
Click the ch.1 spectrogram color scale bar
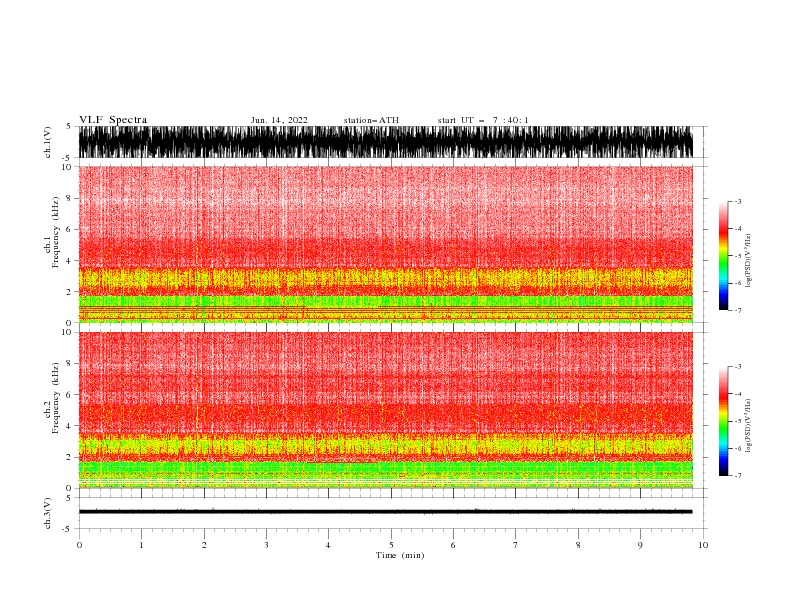point(723,256)
